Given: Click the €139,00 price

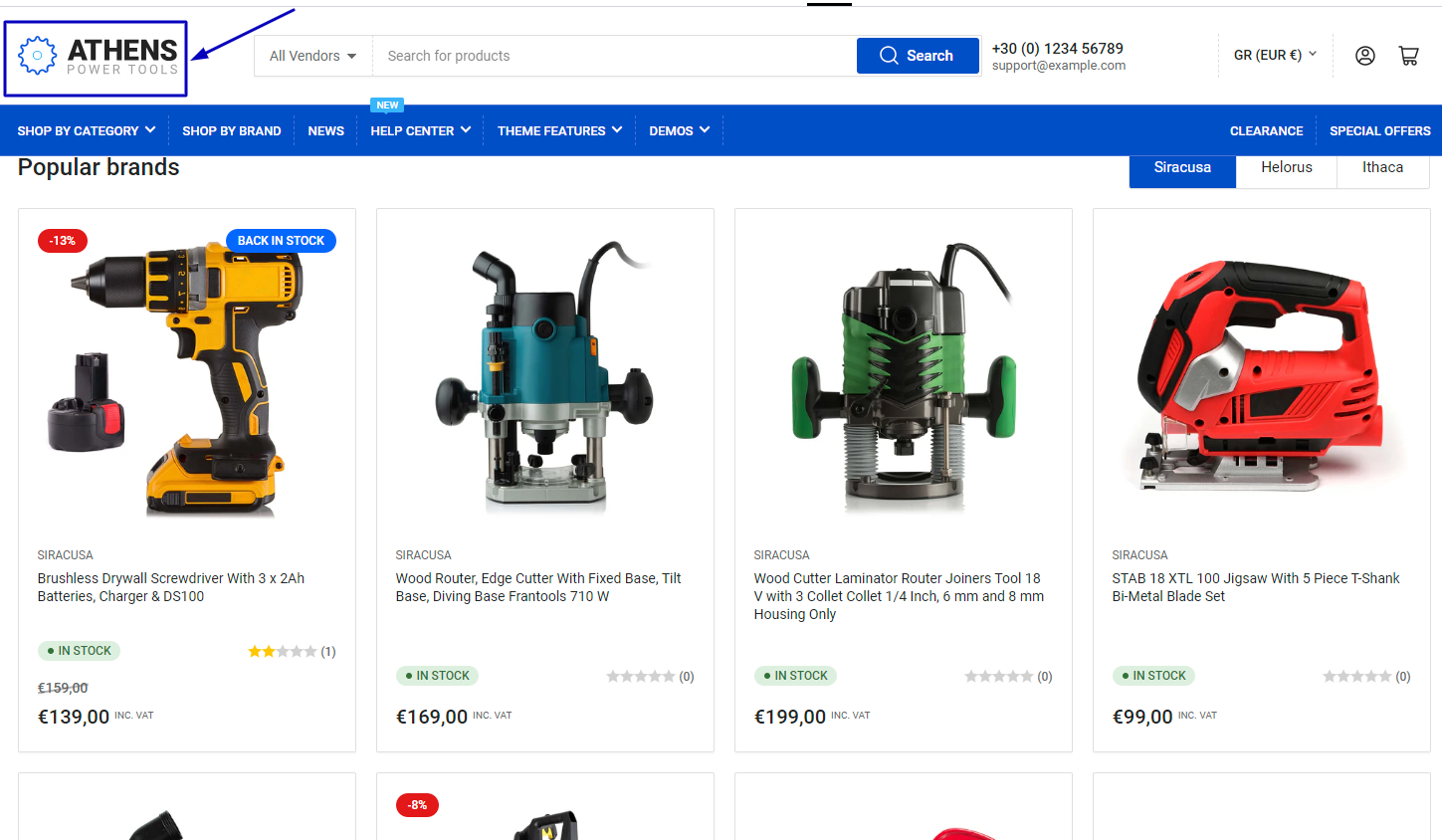Looking at the screenshot, I should (x=74, y=717).
